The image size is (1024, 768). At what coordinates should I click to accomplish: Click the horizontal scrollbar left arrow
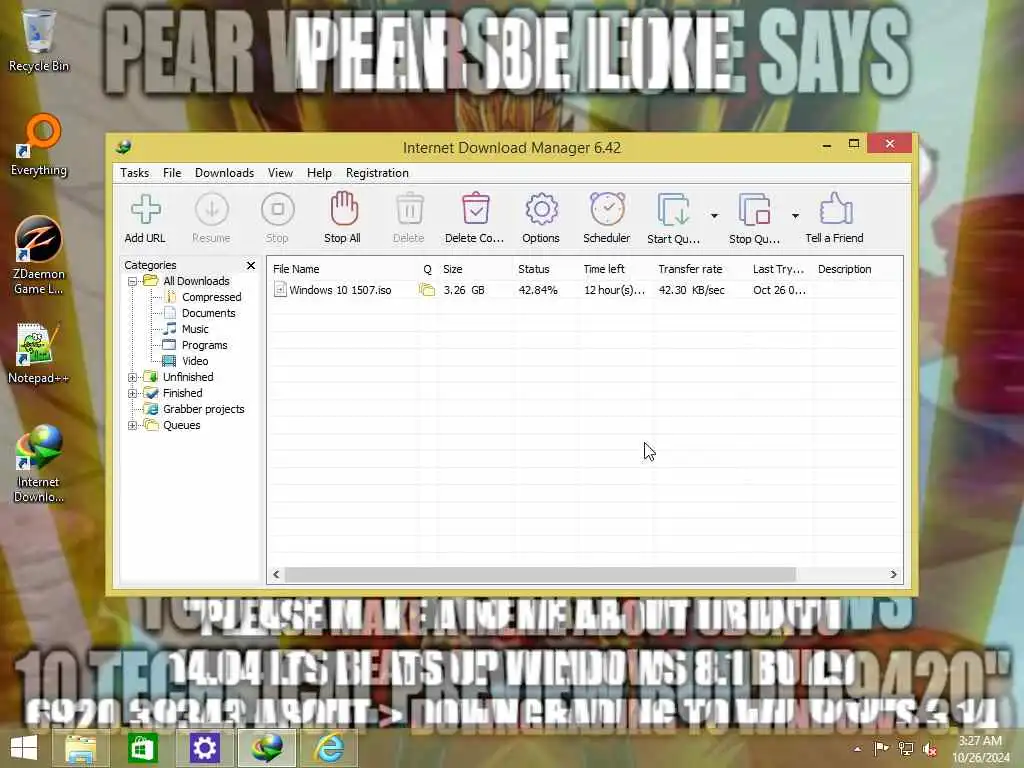(276, 575)
